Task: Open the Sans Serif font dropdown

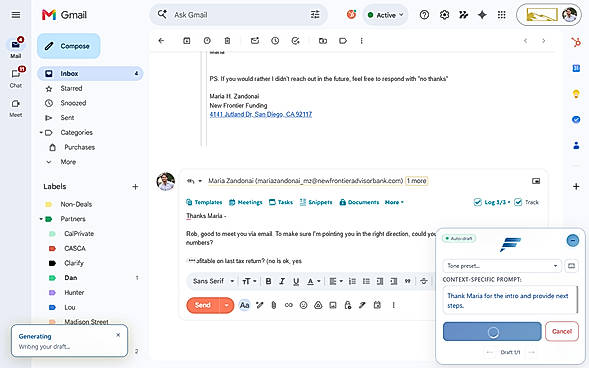Action: click(213, 281)
